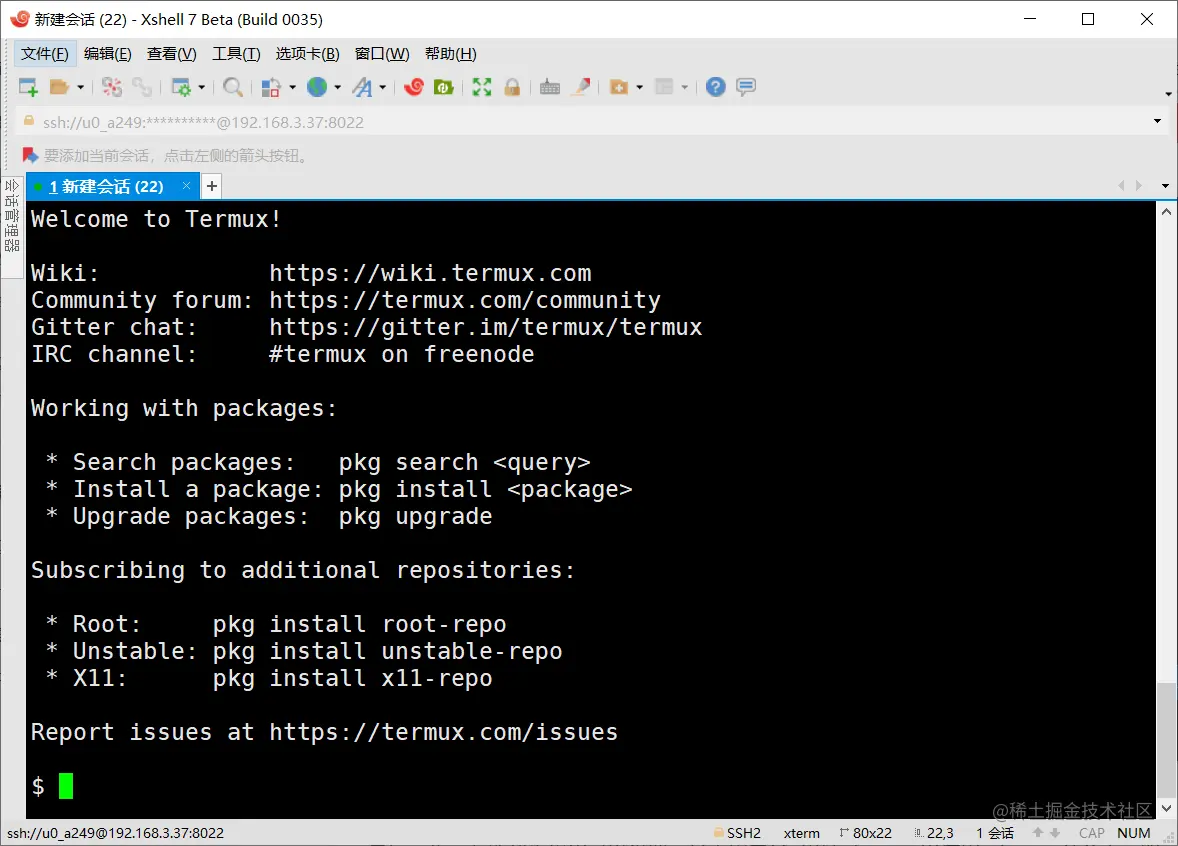Screen dimensions: 1178x846
Task: Click https://gitter.im/termux/termux text
Action: coord(486,327)
